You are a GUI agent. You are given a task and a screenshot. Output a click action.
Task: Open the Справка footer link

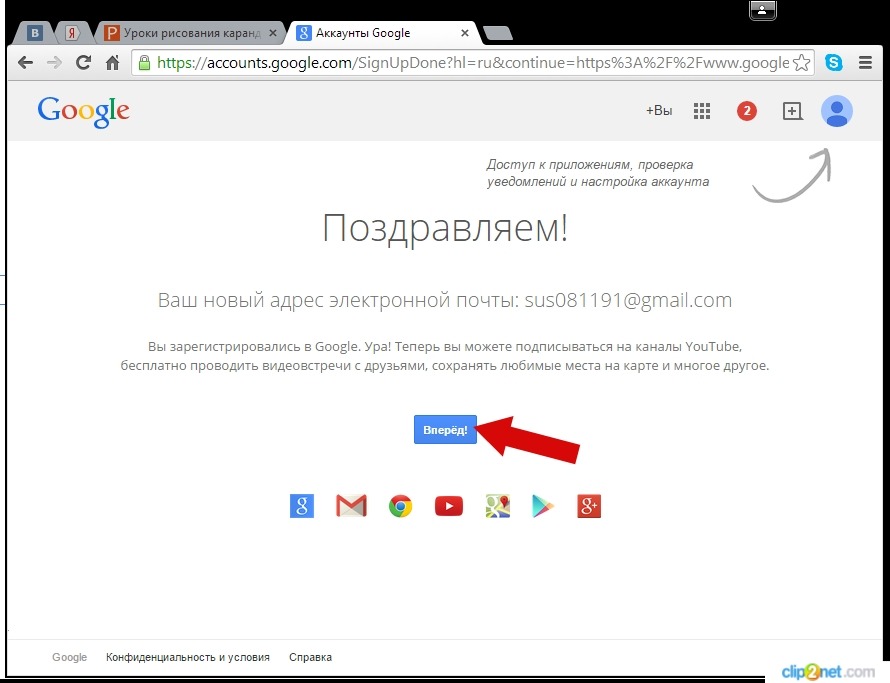pos(310,657)
